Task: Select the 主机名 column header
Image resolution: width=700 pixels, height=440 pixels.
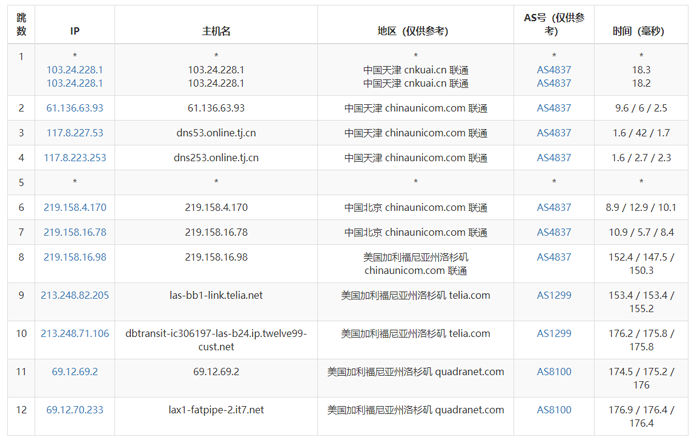Action: click(x=216, y=31)
